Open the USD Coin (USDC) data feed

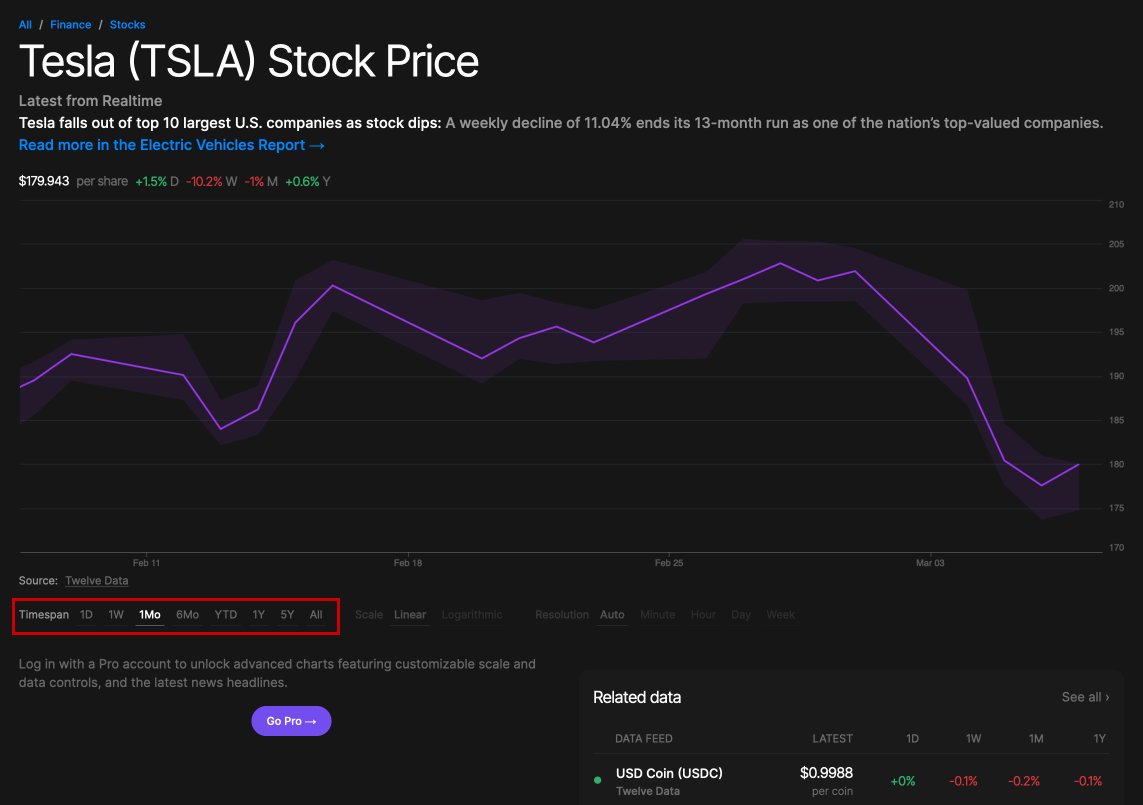pos(669,773)
